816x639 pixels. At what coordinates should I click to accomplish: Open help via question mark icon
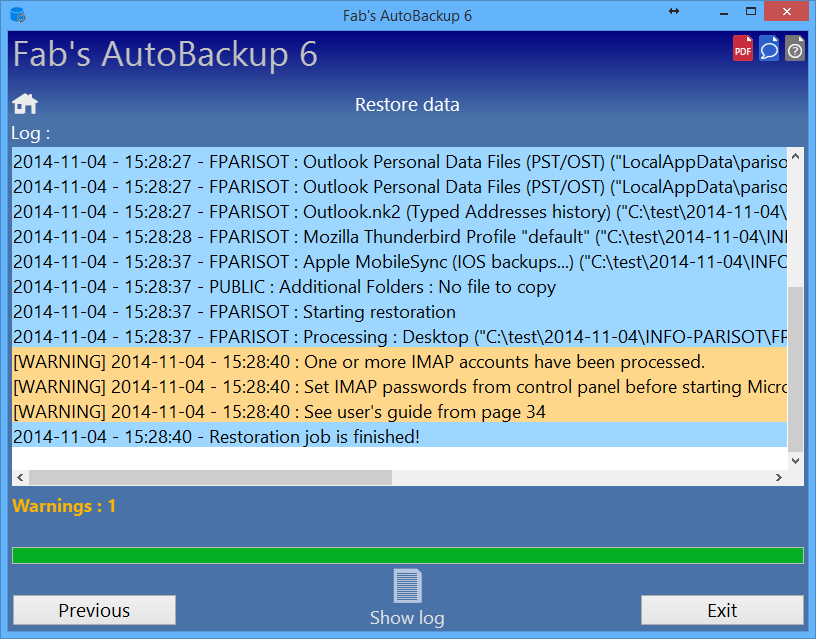click(795, 48)
